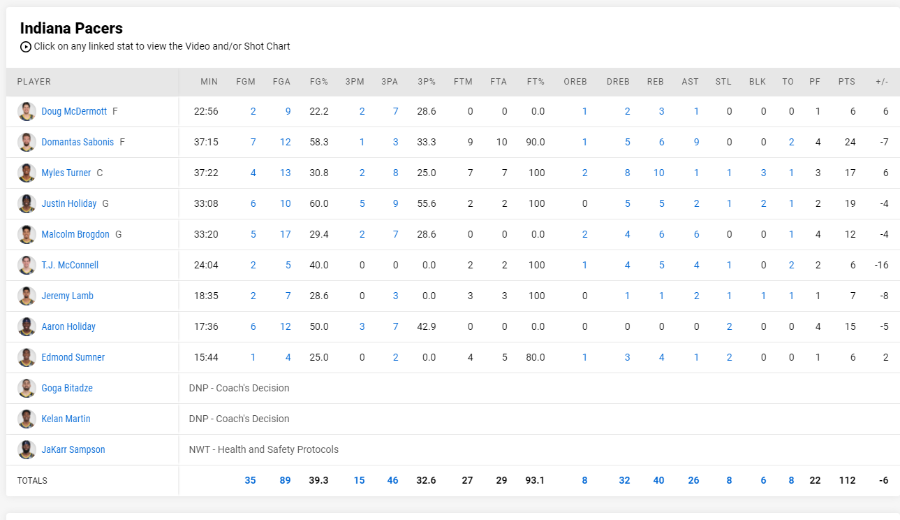This screenshot has width=900, height=520.
Task: Click Domantas Sabonis's player headshot
Action: tap(26, 142)
